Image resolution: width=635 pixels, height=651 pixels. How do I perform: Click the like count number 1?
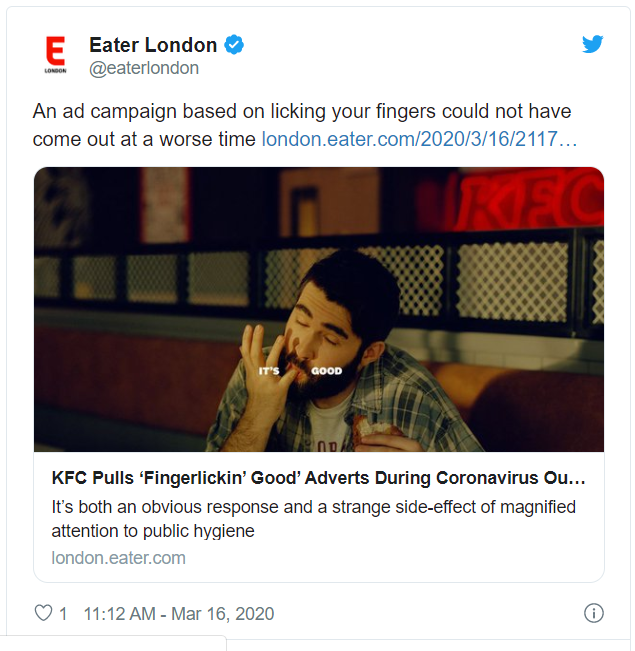[63, 614]
